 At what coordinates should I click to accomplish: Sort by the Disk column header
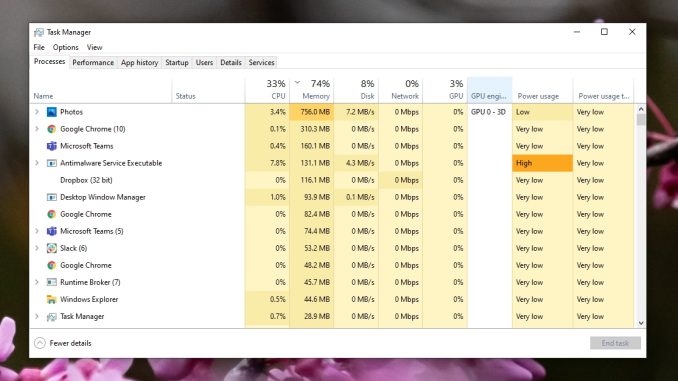click(x=356, y=90)
